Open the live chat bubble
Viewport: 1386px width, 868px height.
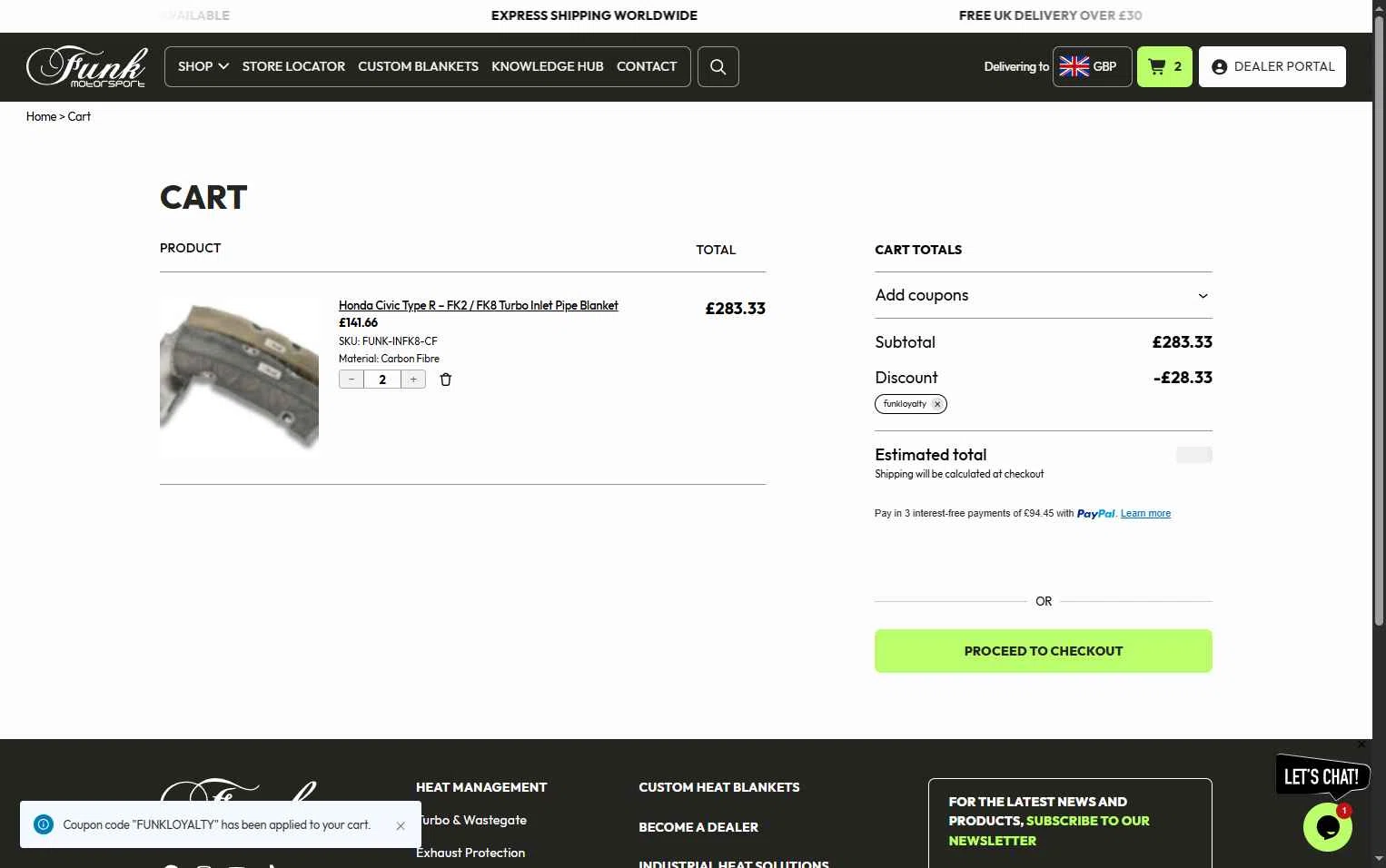point(1328,826)
